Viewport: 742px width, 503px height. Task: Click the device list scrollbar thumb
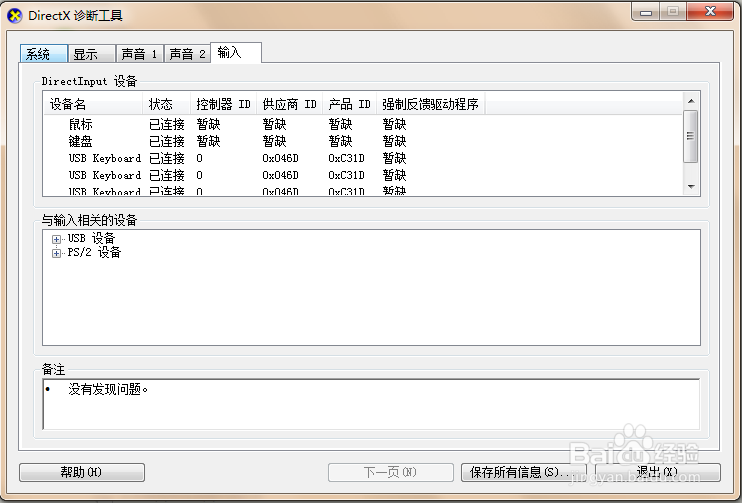[x=691, y=136]
